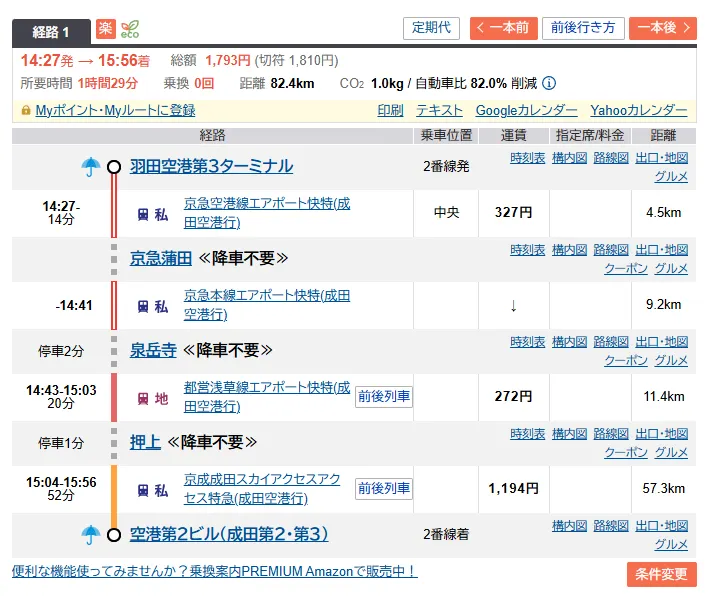The height and width of the screenshot is (605, 708).
Task: Open 羽田空港第3ターミナル station link
Action: click(212, 167)
